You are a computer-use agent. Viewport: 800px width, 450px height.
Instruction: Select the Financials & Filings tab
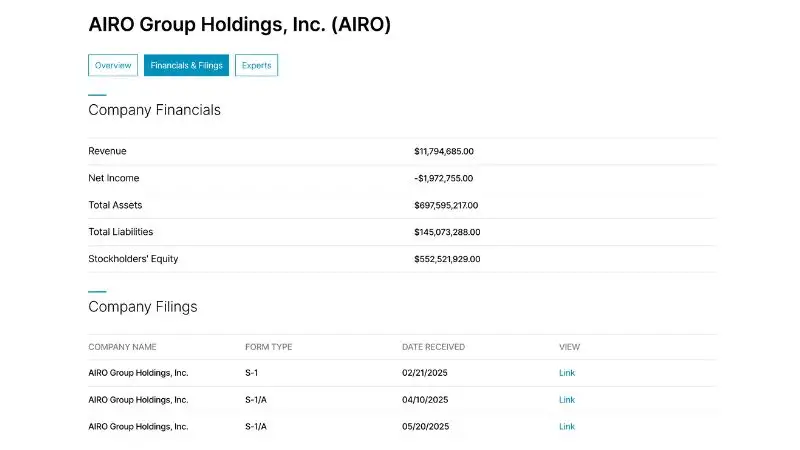186,65
